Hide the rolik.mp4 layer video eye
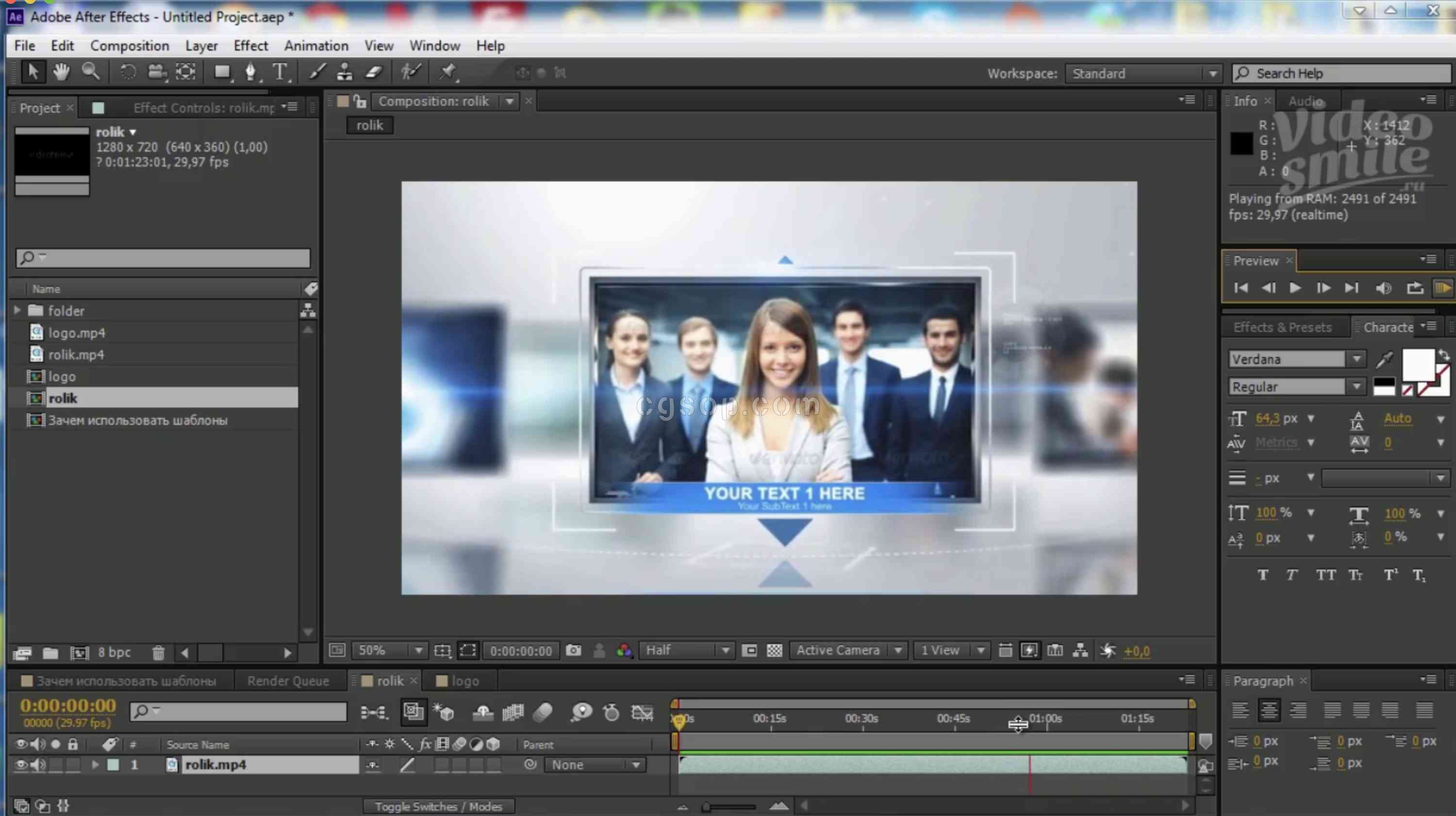This screenshot has height=816, width=1456. click(x=21, y=765)
